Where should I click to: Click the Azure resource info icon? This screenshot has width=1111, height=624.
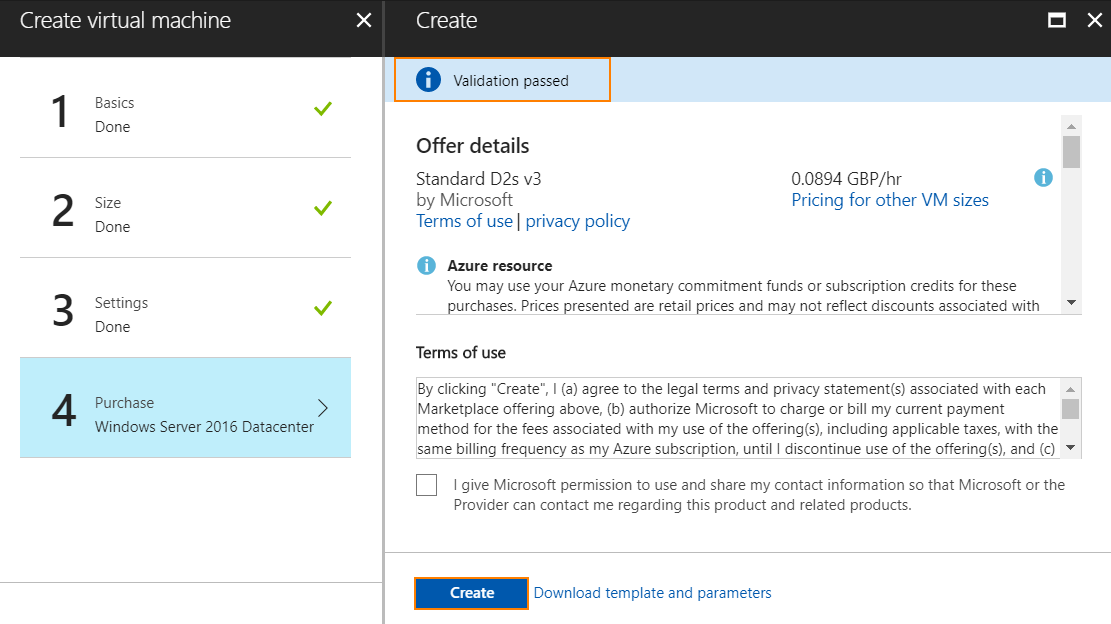click(x=425, y=265)
